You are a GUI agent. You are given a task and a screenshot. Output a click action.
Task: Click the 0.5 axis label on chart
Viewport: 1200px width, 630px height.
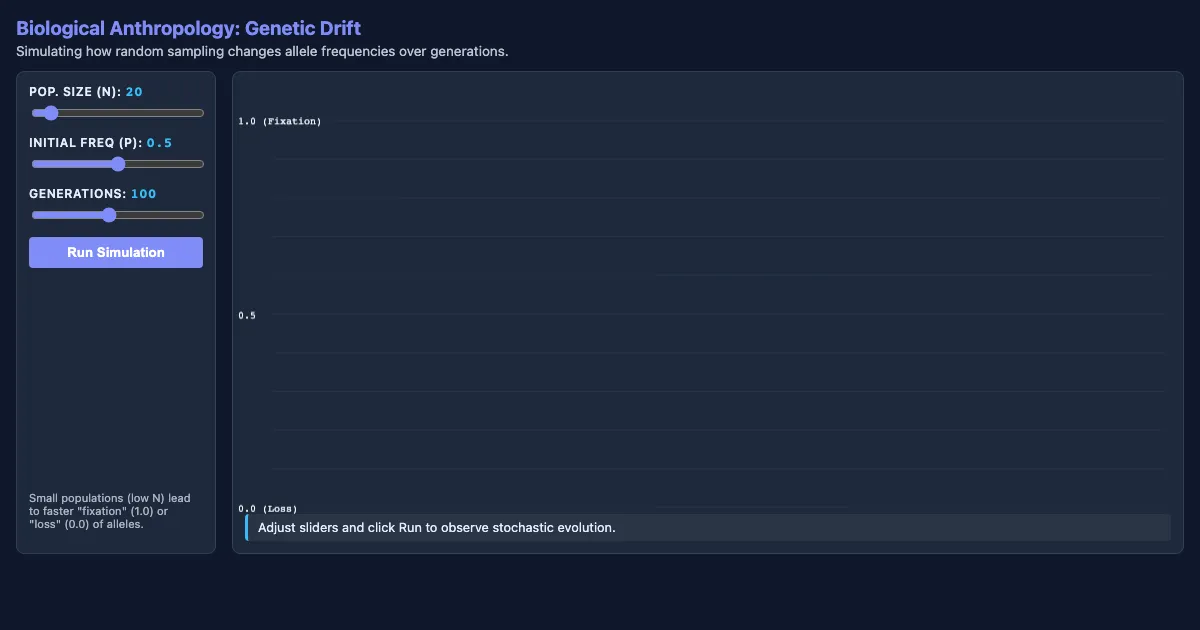[246, 315]
